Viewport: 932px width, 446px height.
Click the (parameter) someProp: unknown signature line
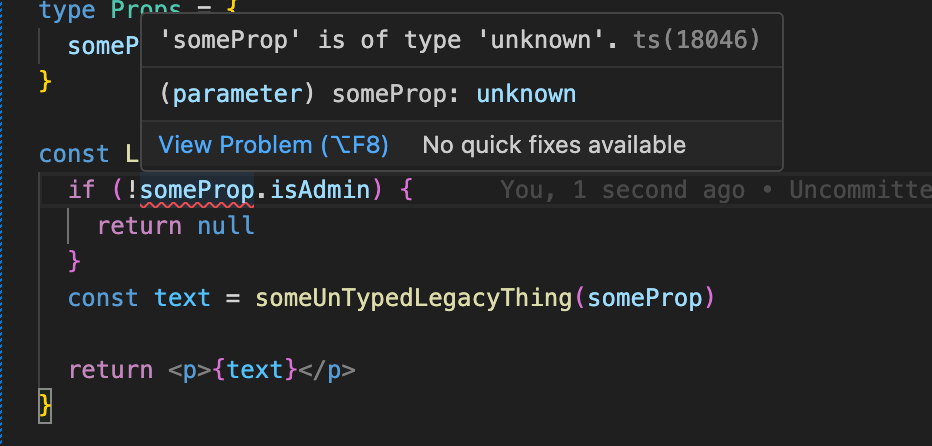click(x=368, y=94)
